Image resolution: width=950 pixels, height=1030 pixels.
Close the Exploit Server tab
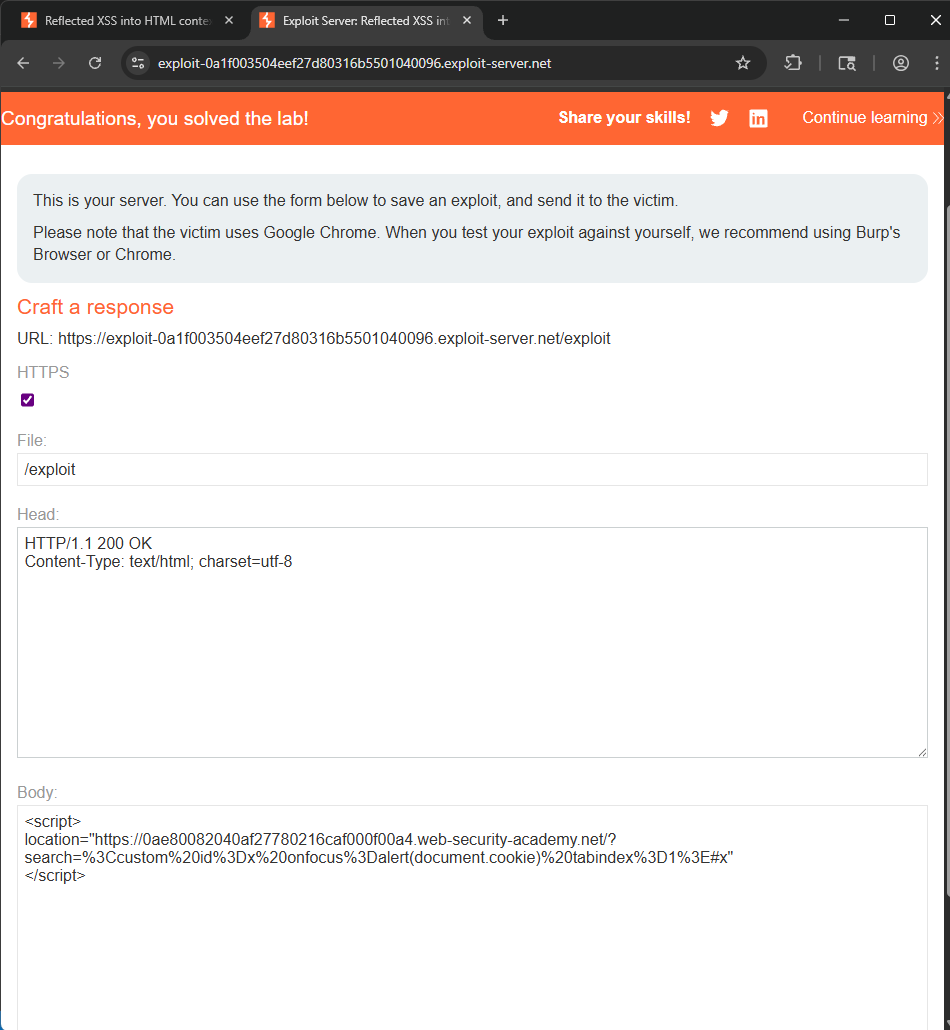click(466, 20)
